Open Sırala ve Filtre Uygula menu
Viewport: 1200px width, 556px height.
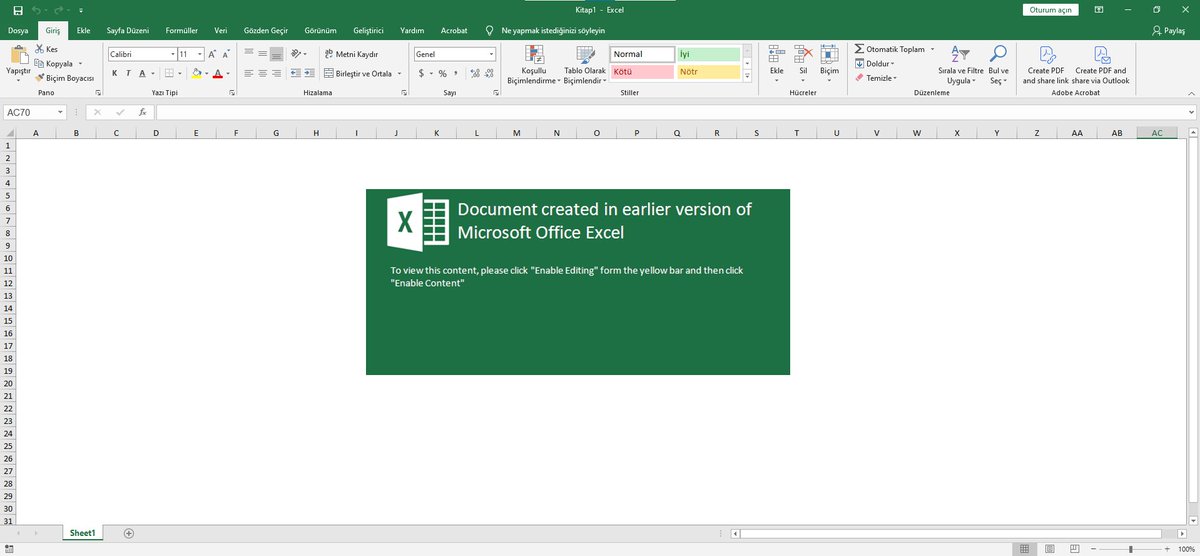click(x=960, y=65)
